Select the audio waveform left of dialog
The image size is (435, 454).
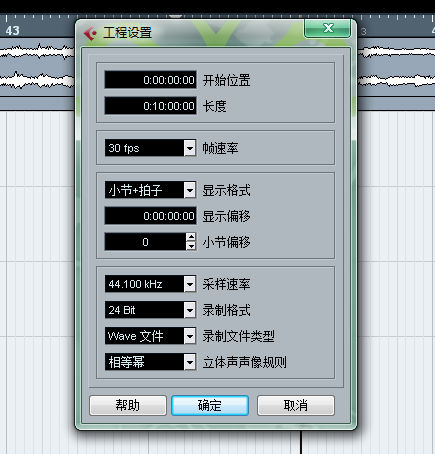[37, 67]
